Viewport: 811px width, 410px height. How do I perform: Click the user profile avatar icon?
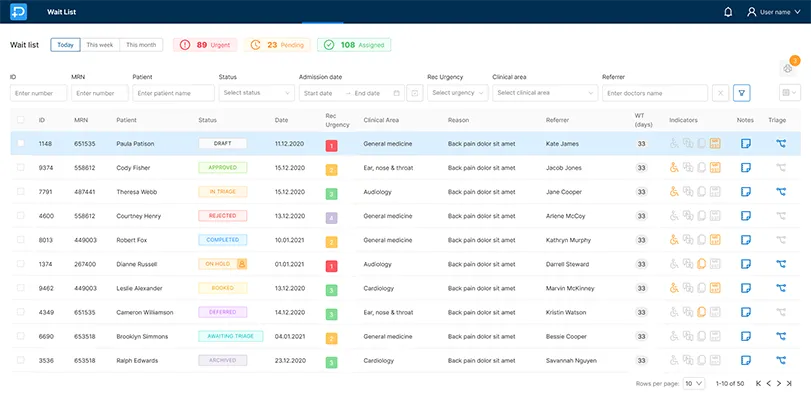(752, 12)
